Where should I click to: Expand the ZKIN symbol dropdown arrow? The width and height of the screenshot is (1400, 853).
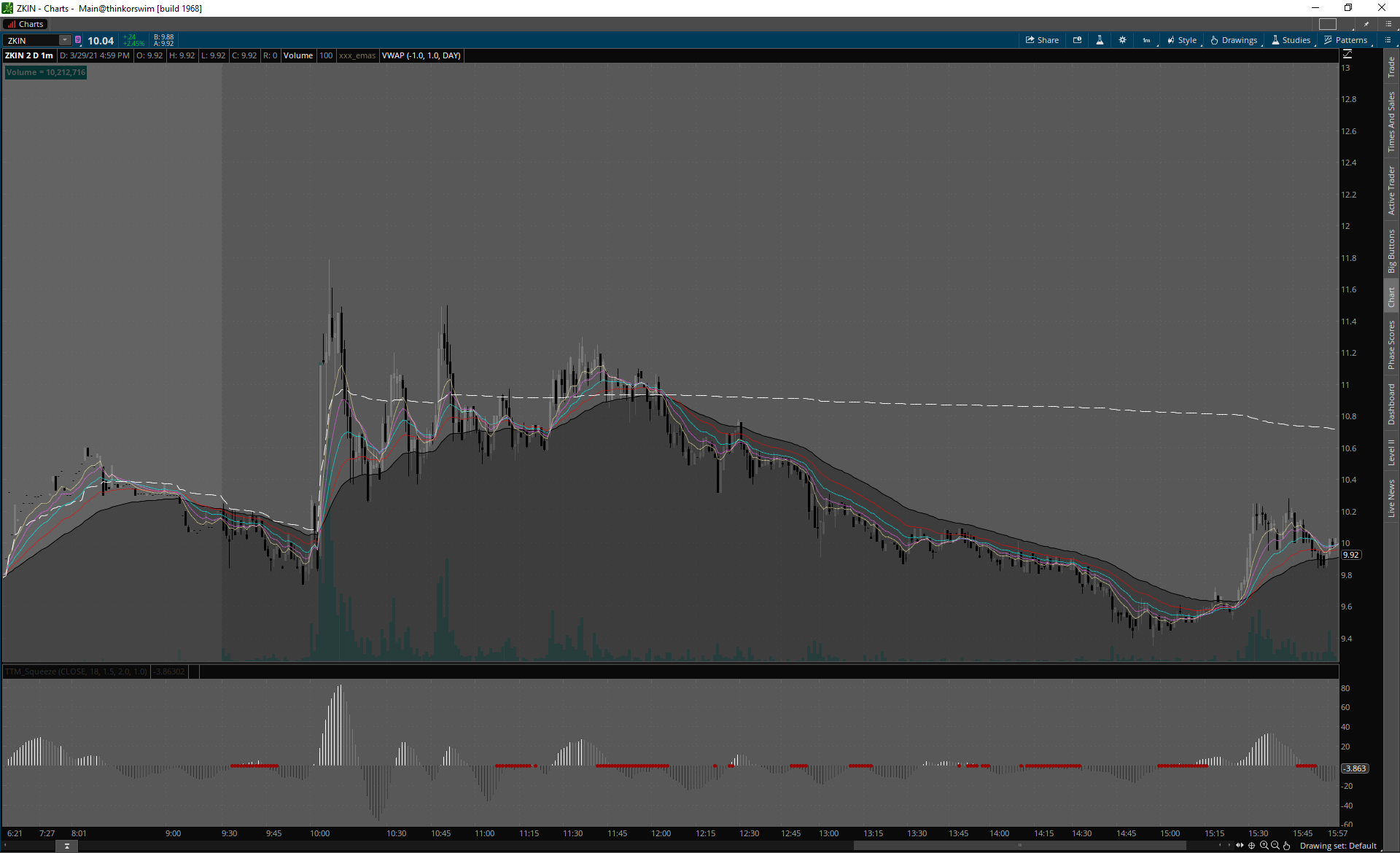pos(65,40)
